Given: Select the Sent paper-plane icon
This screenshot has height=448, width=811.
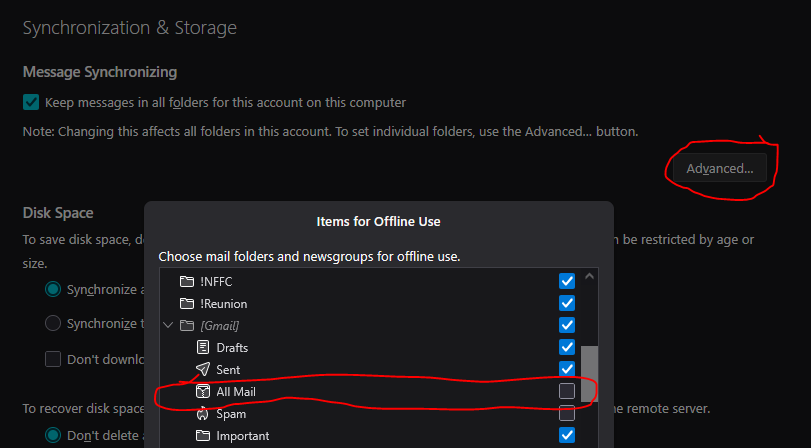Looking at the screenshot, I should [x=203, y=369].
